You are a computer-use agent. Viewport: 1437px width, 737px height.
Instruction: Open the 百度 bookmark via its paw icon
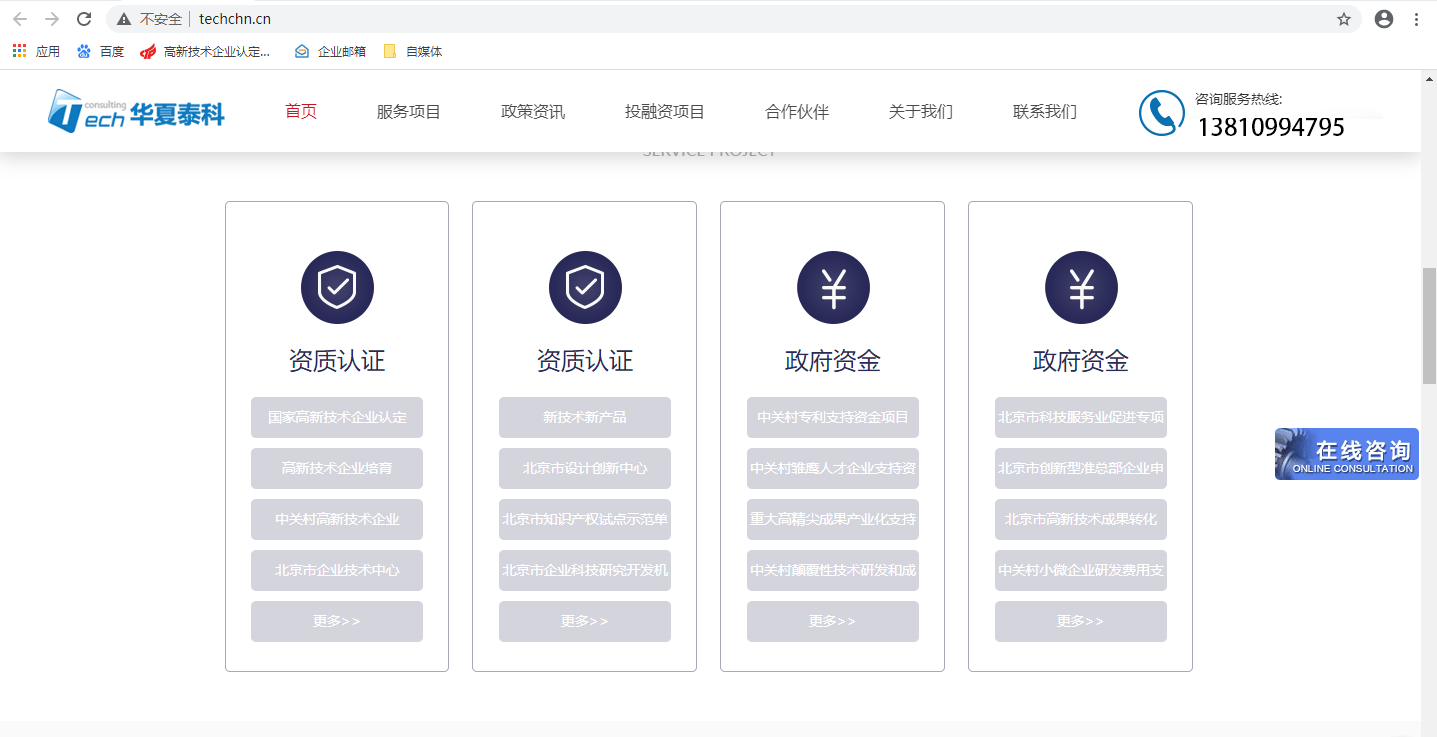(84, 50)
